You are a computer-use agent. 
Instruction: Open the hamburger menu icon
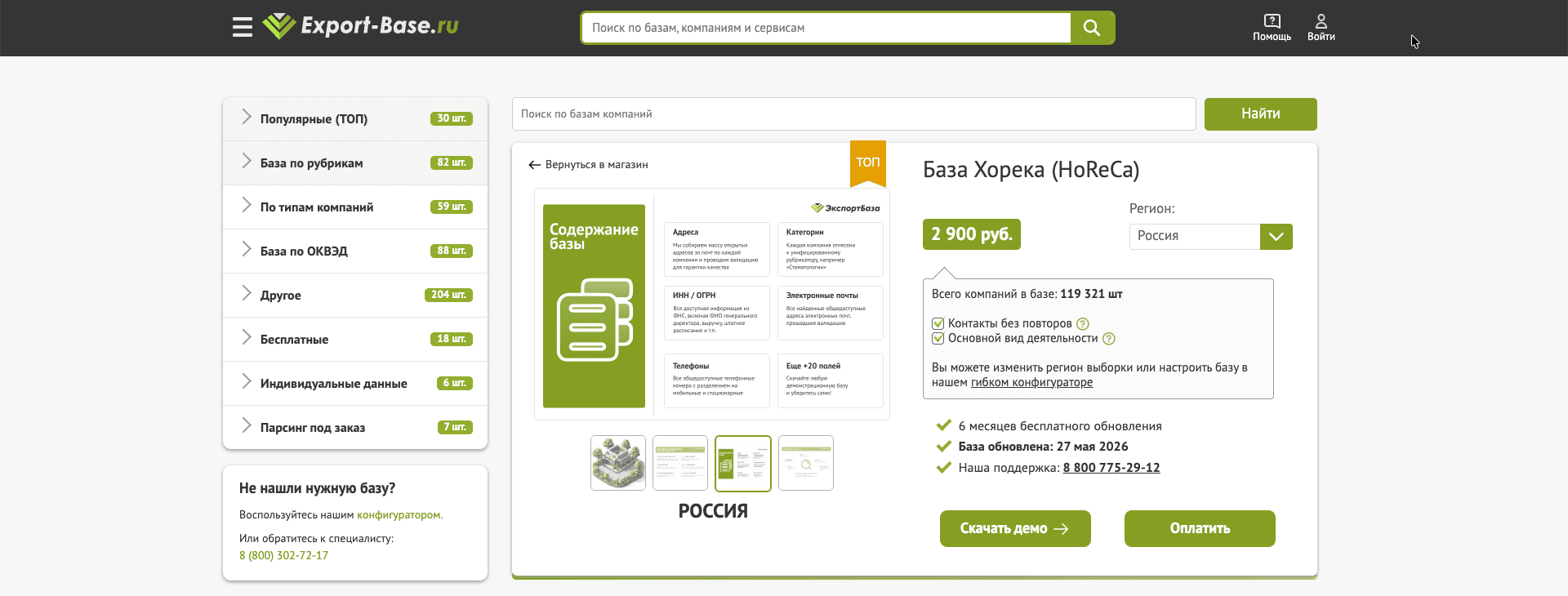pos(243,27)
